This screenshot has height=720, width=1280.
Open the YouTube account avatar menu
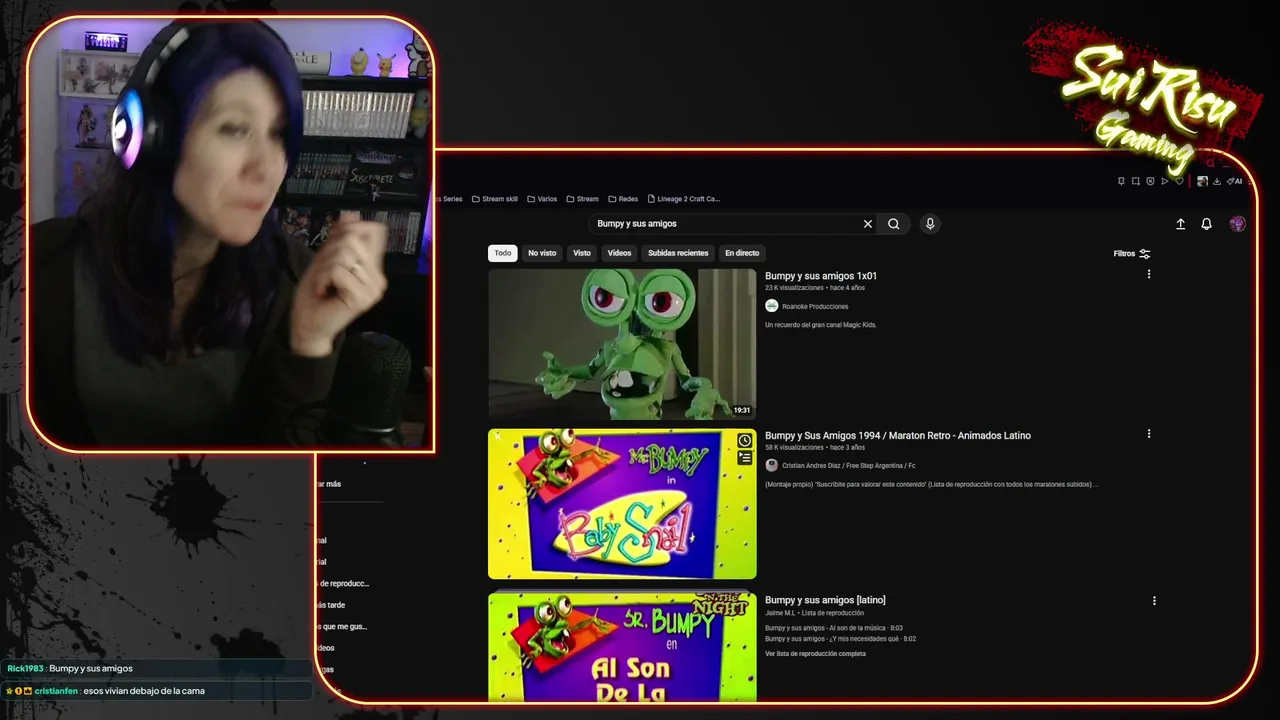coord(1237,224)
